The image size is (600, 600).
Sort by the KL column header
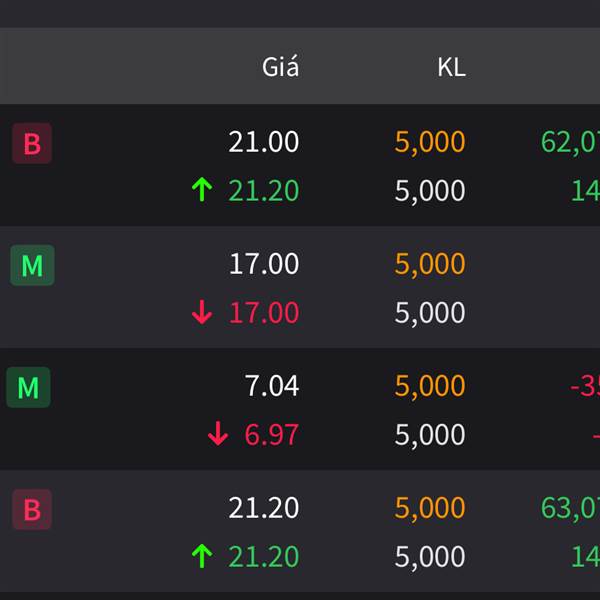coord(452,68)
